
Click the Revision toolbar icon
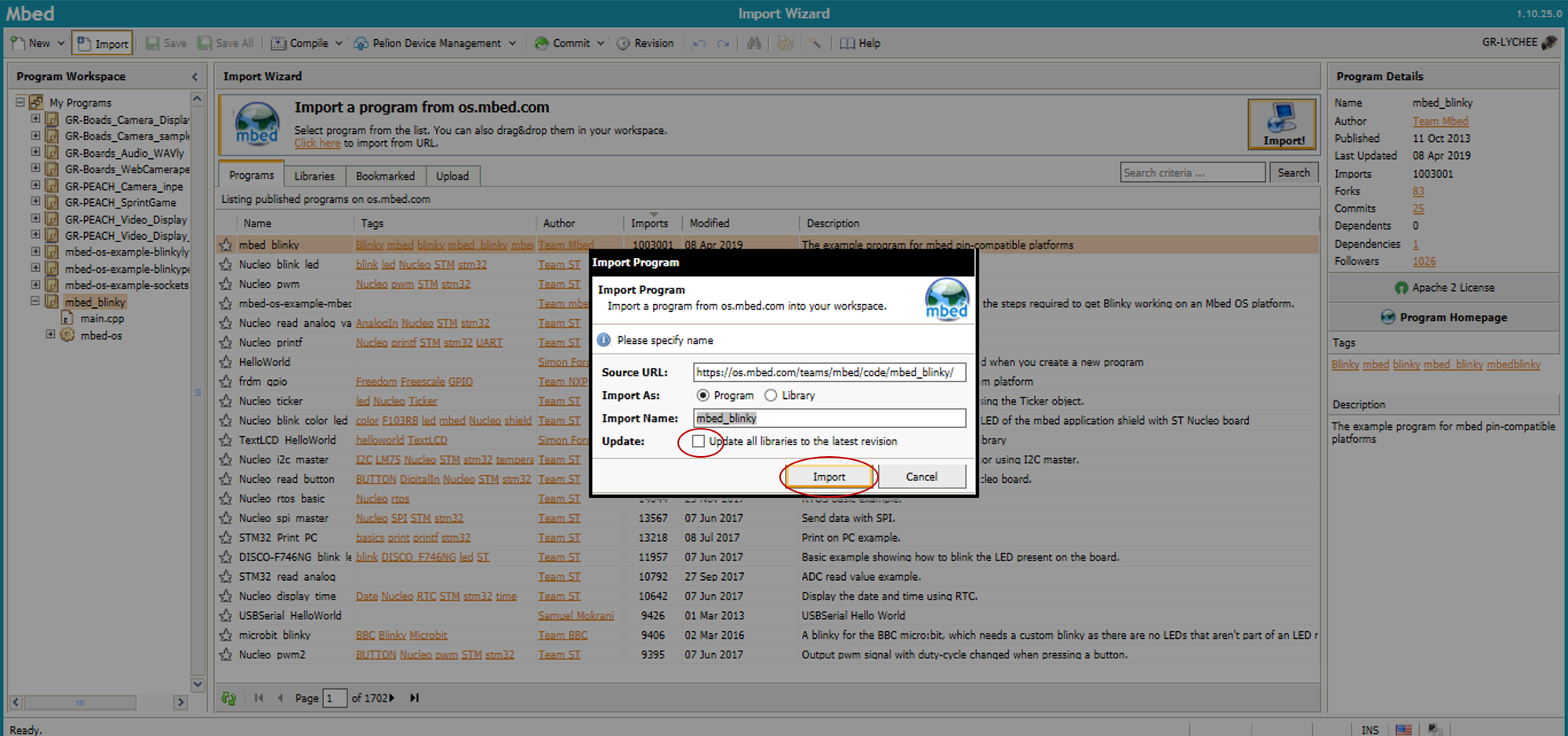tap(623, 43)
